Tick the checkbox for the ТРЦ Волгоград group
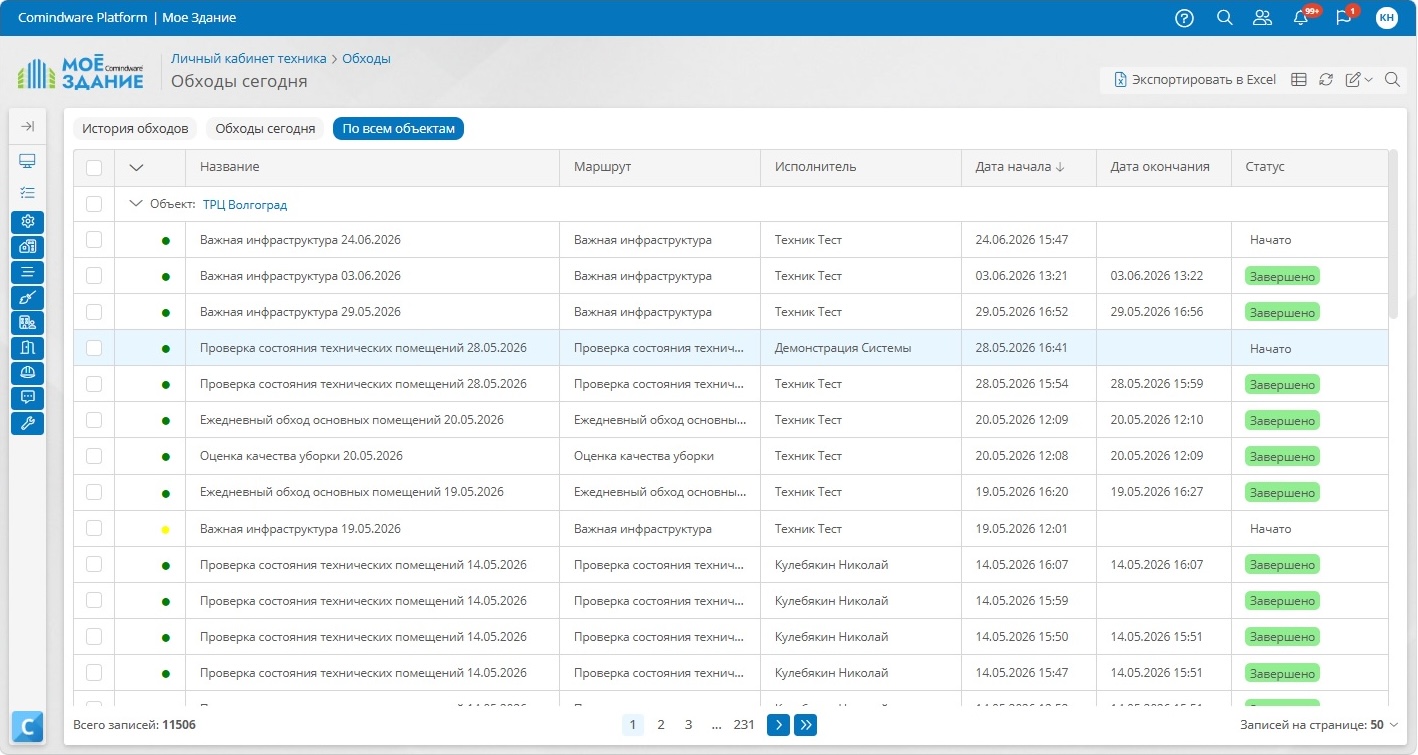 tap(94, 204)
